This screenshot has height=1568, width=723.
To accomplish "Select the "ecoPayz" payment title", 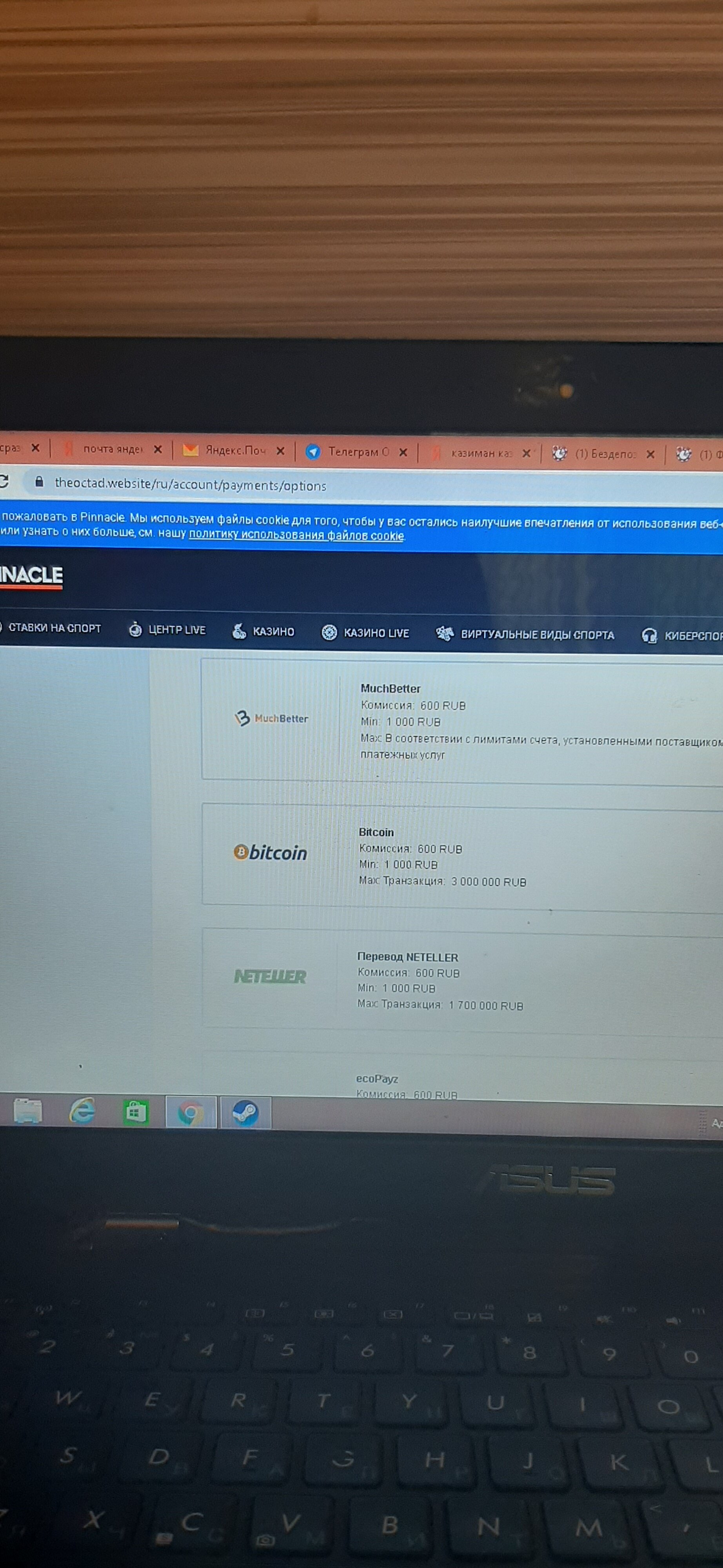I will [377, 1079].
